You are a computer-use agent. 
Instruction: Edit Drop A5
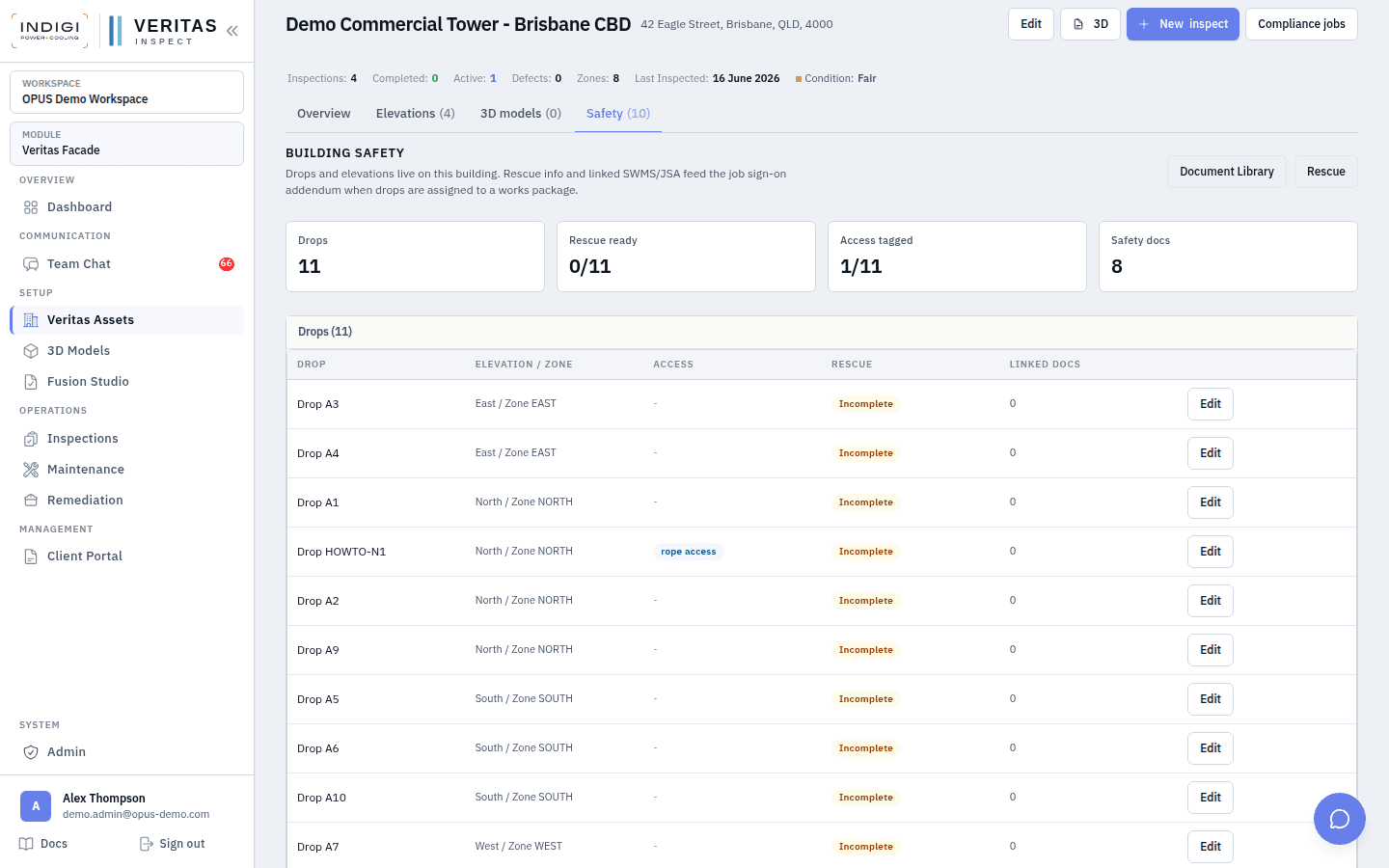coord(1211,699)
